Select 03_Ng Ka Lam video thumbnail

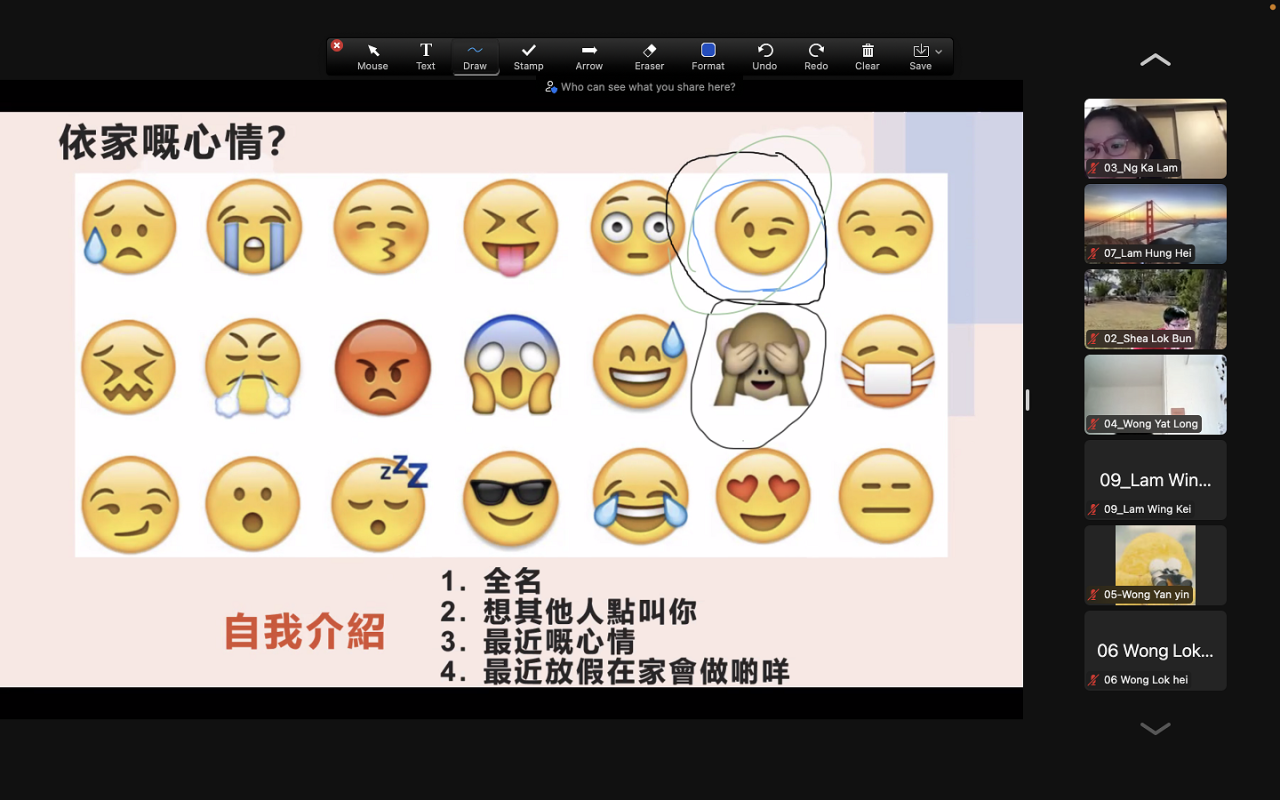pyautogui.click(x=1155, y=138)
